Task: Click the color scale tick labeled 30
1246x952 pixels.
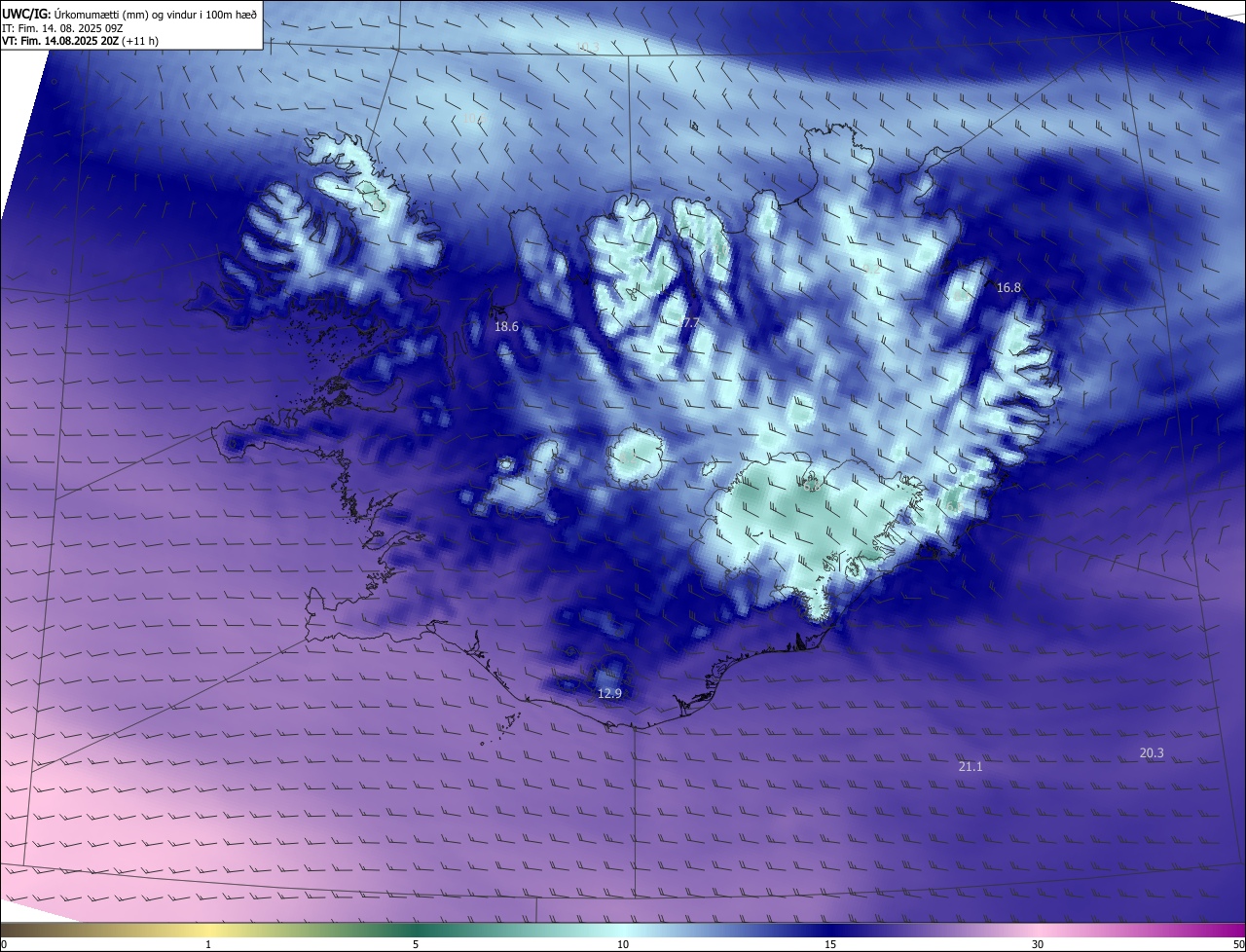Action: tap(1038, 944)
